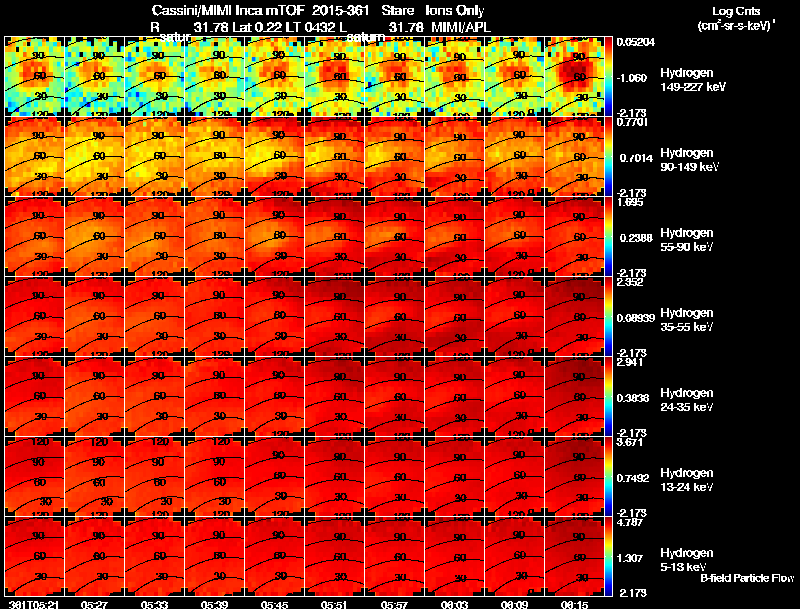Click the '05:33' time label
800x609 pixels.
pos(155,604)
